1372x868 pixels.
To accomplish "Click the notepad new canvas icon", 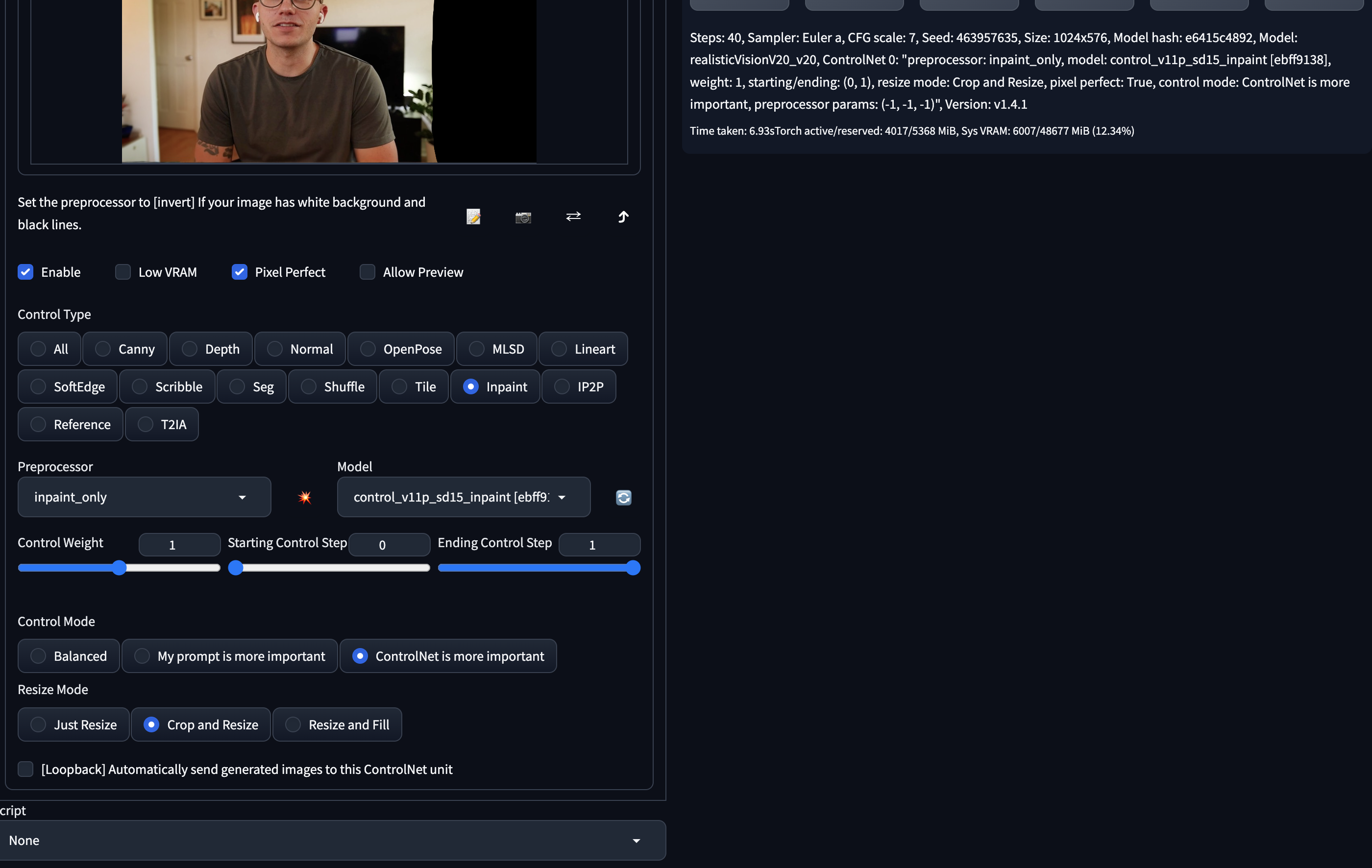I will [x=473, y=217].
